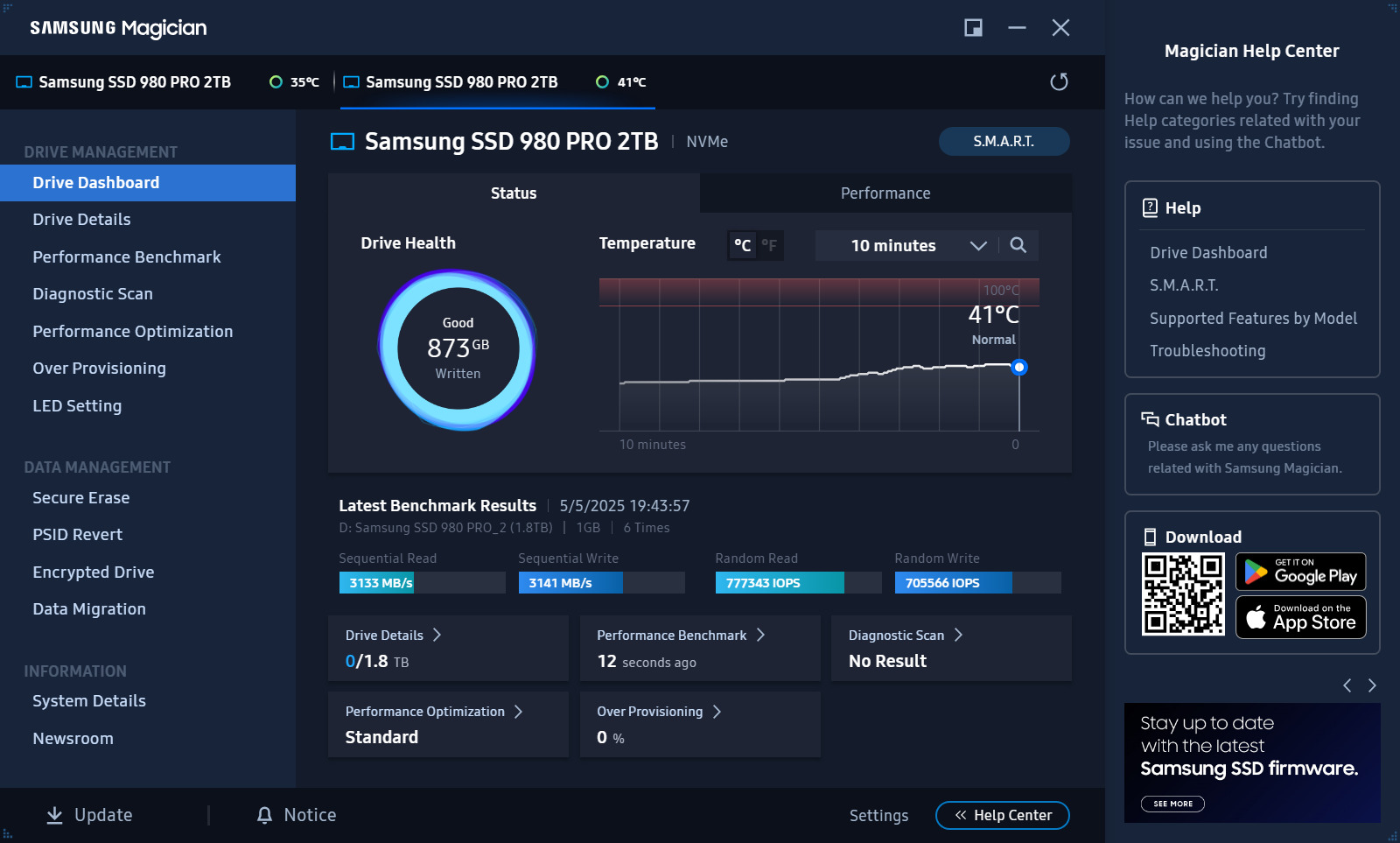Click the Sequential Read 3133 MB/s bar
Screen dimensions: 1400x843
422,583
